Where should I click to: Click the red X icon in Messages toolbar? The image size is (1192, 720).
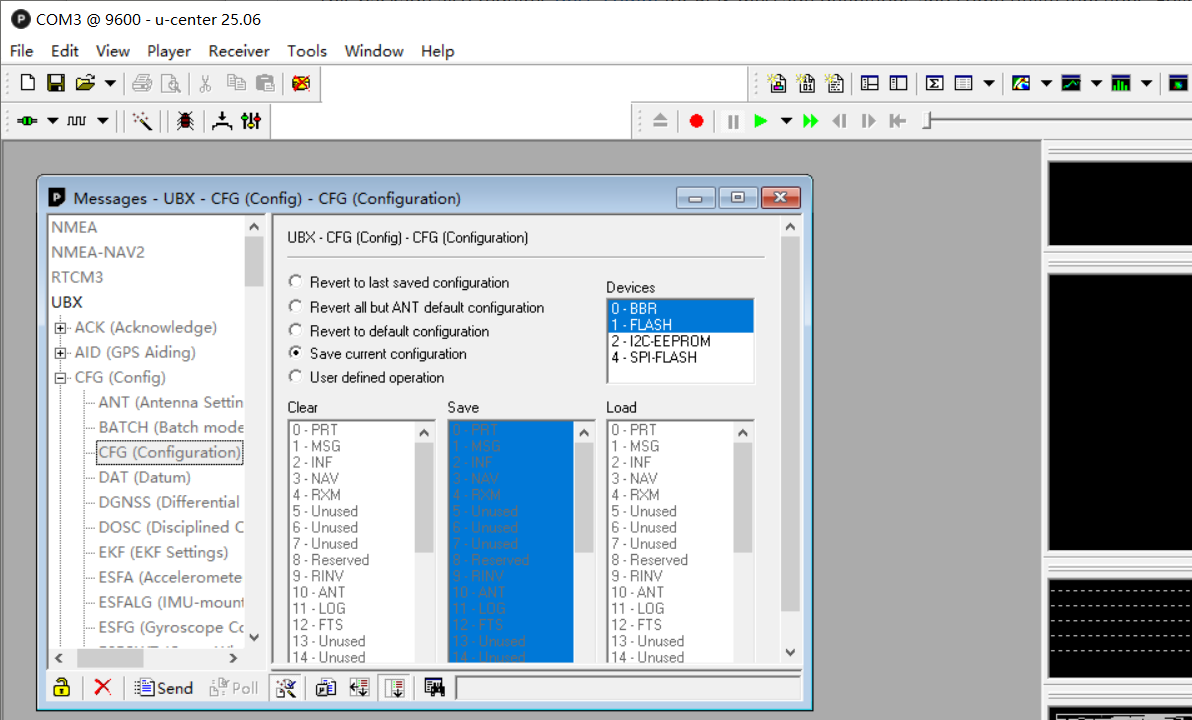pyautogui.click(x=103, y=687)
